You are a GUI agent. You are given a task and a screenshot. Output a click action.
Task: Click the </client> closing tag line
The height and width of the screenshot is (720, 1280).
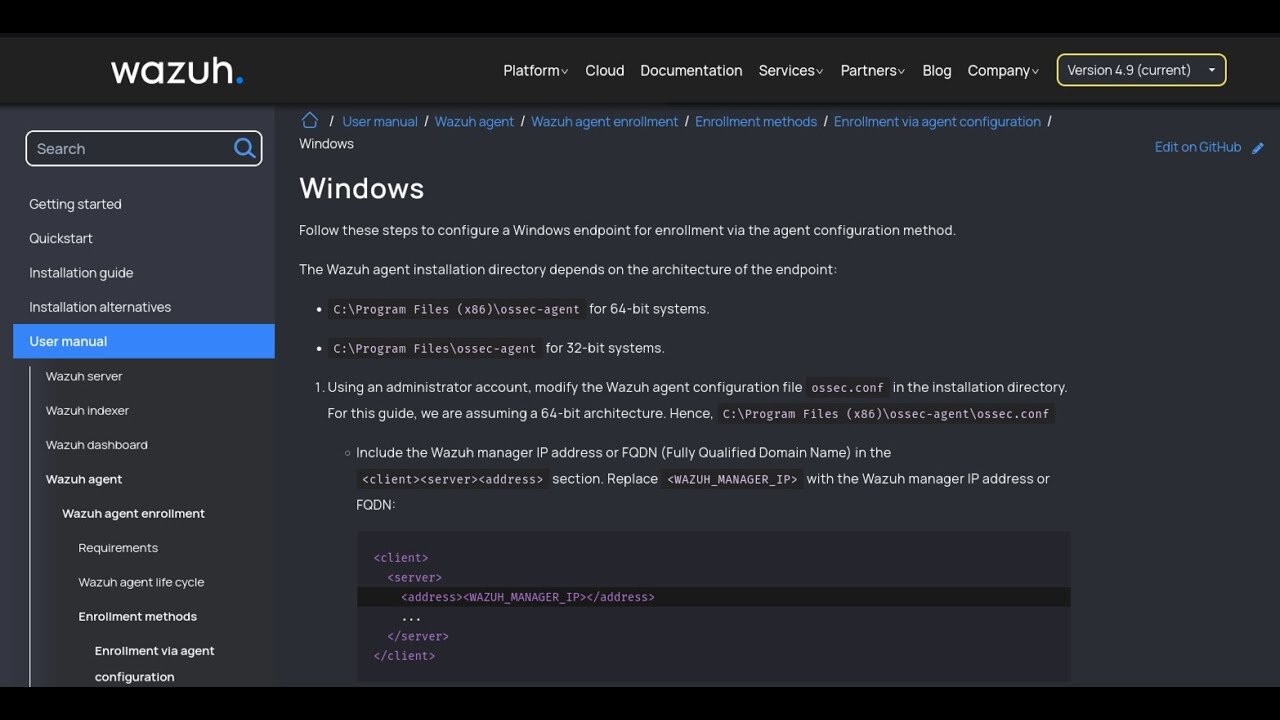tap(404, 656)
